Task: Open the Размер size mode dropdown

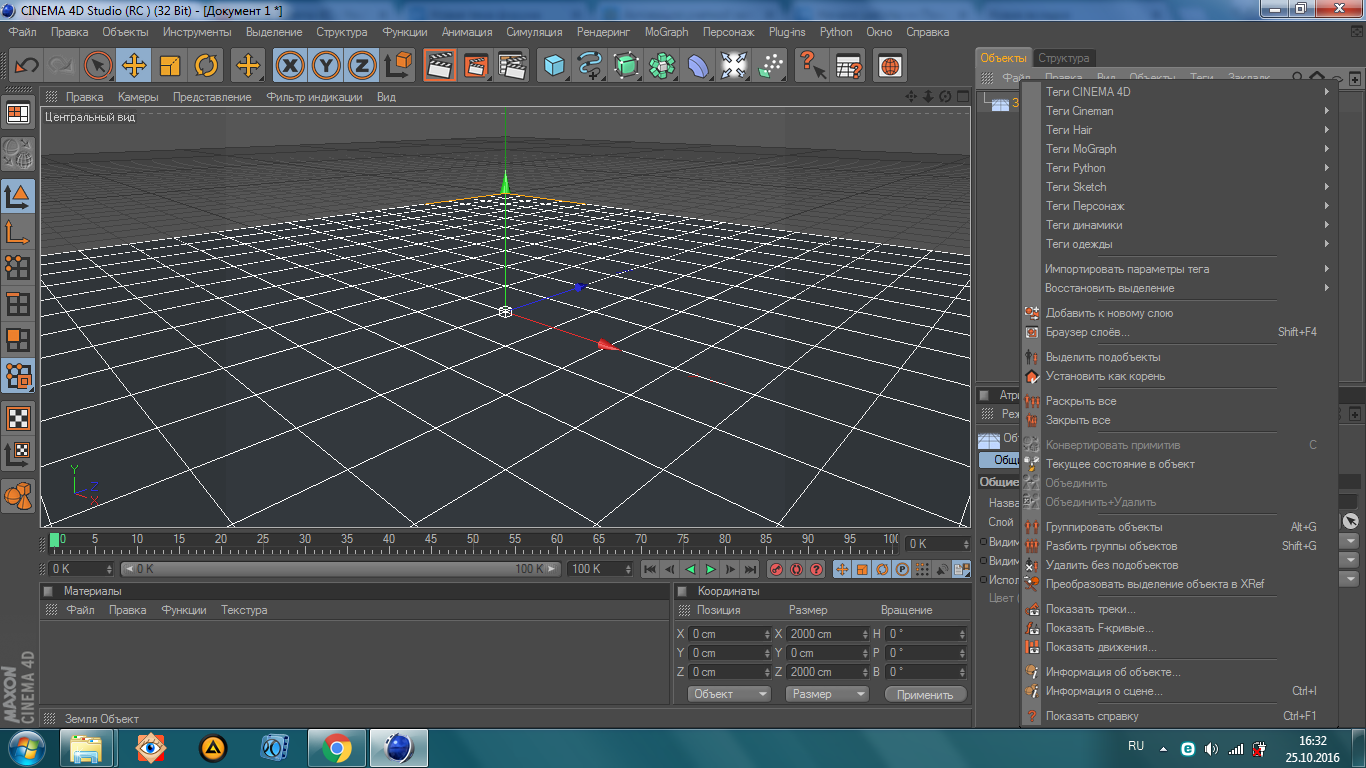Action: pos(827,694)
